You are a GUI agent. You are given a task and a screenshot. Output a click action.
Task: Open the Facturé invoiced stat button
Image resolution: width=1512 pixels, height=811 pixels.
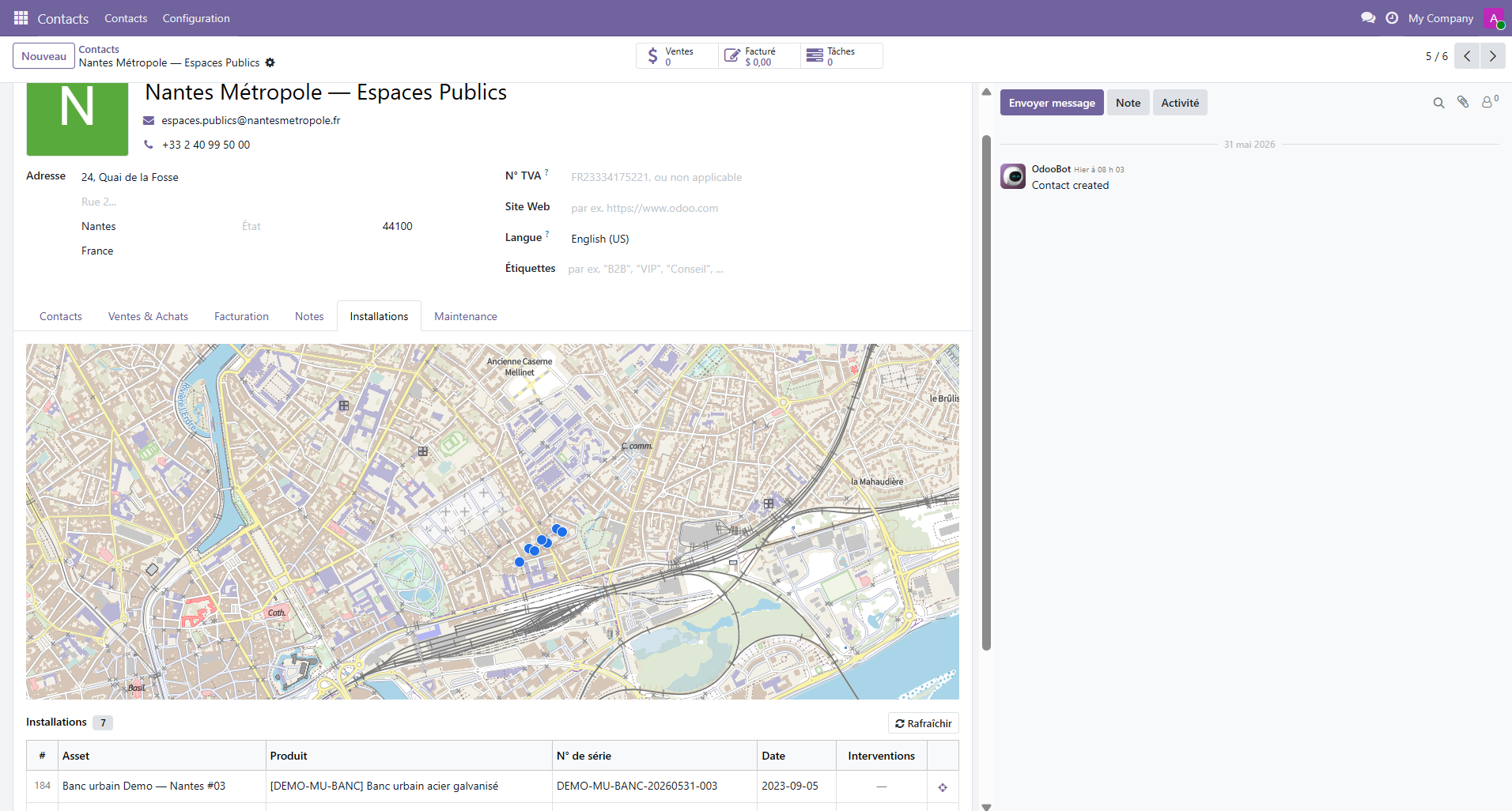tap(759, 56)
